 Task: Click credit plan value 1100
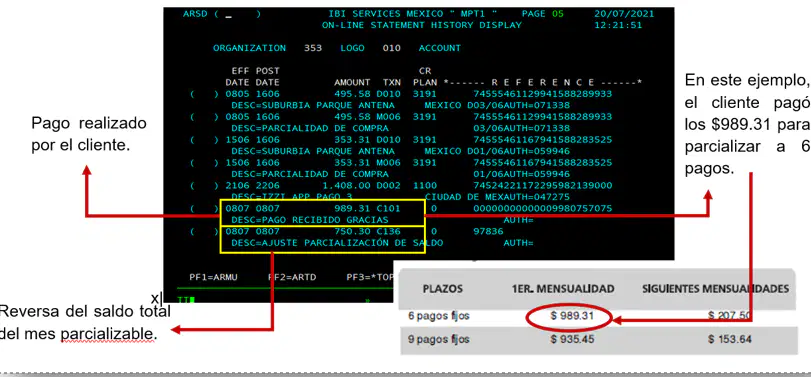coord(425,186)
